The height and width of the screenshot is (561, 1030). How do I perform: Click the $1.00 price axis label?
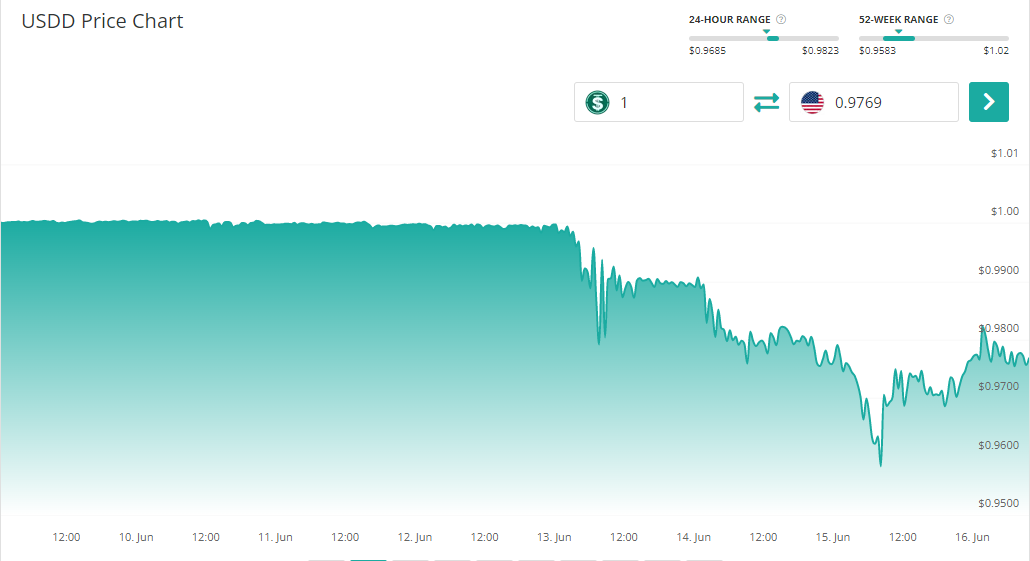point(1003,211)
